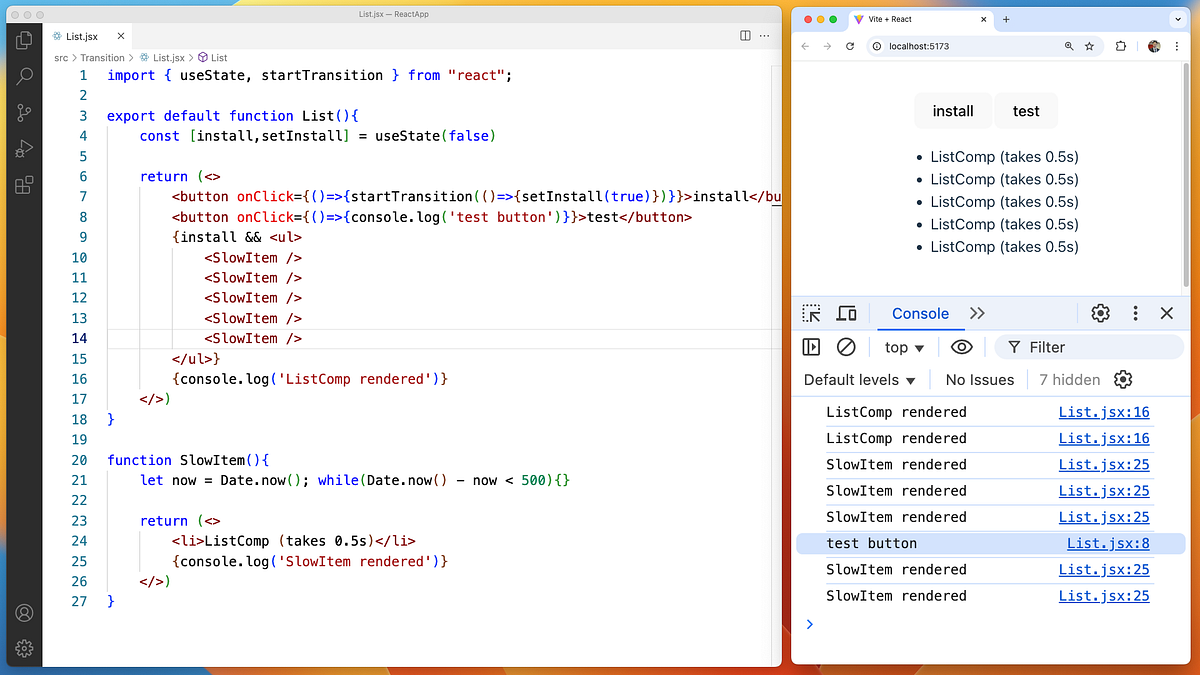Screen dimensions: 1200x675
Task: Clear the DevTools console
Action: point(846,347)
